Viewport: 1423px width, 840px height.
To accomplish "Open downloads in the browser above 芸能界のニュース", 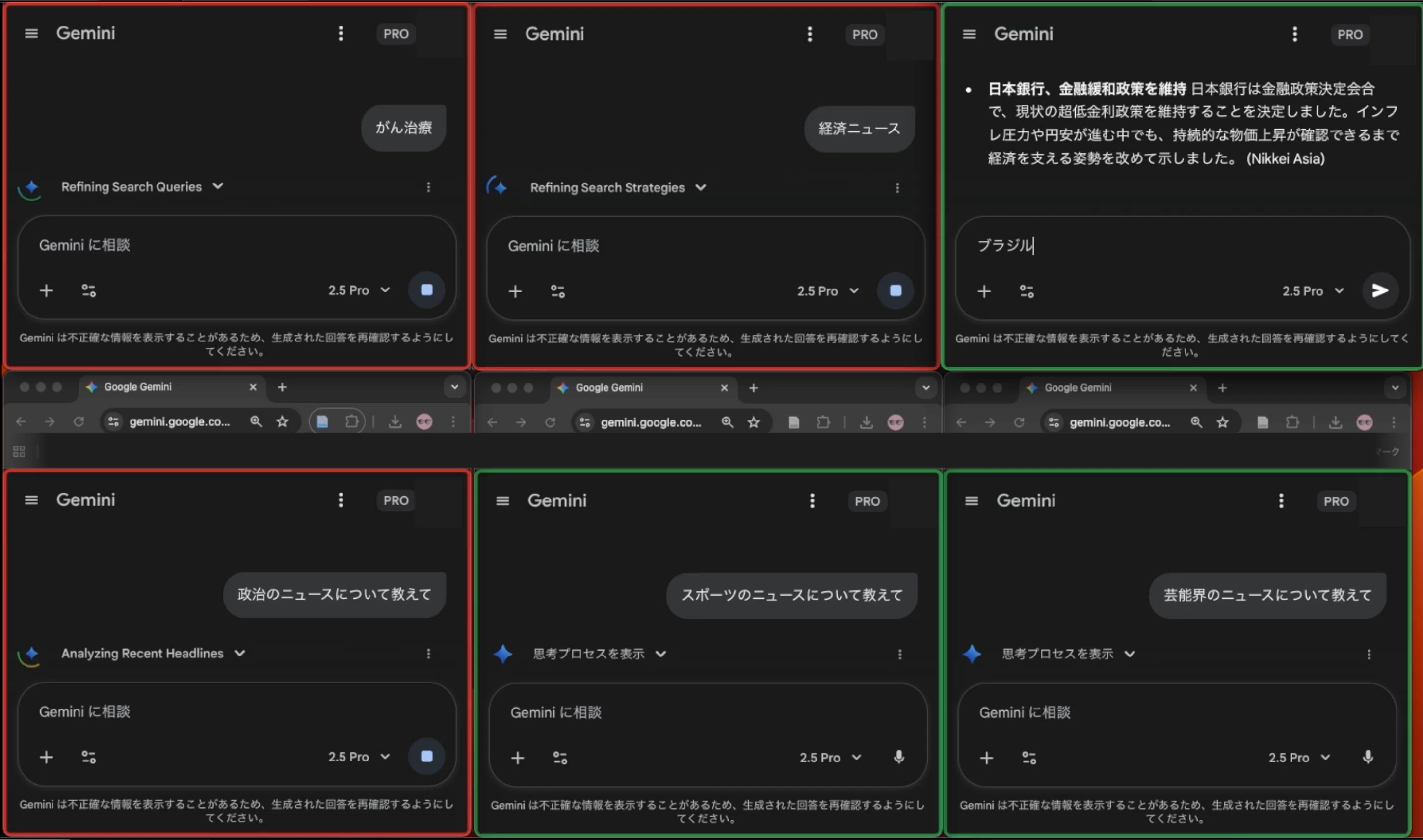I will click(1335, 422).
